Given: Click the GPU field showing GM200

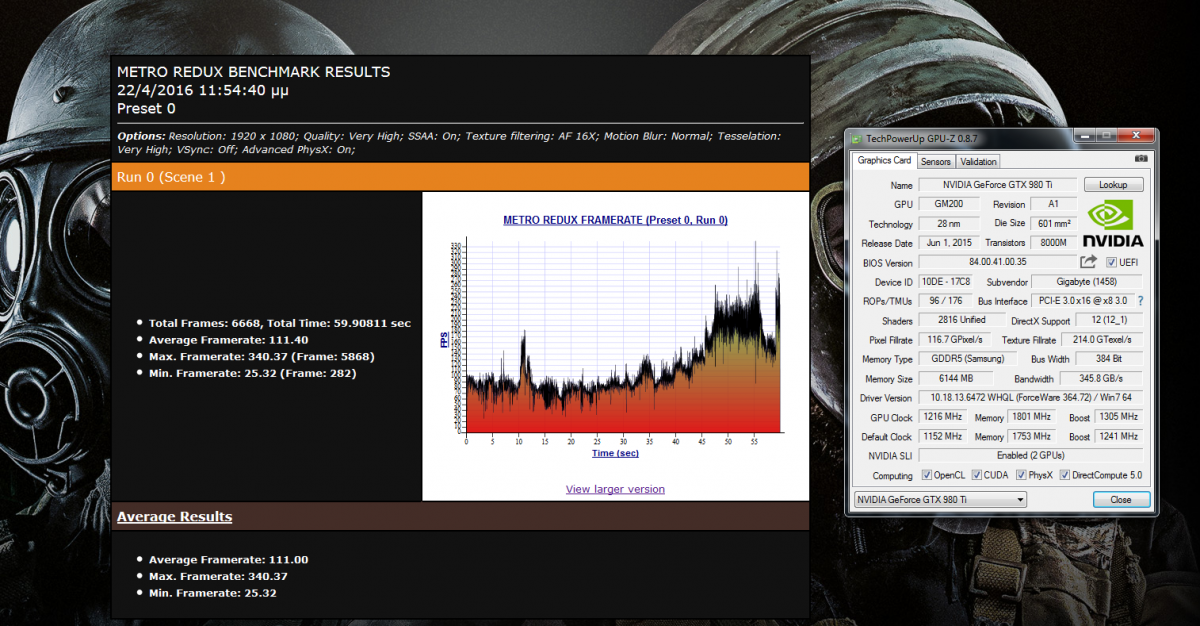Looking at the screenshot, I should (x=949, y=204).
